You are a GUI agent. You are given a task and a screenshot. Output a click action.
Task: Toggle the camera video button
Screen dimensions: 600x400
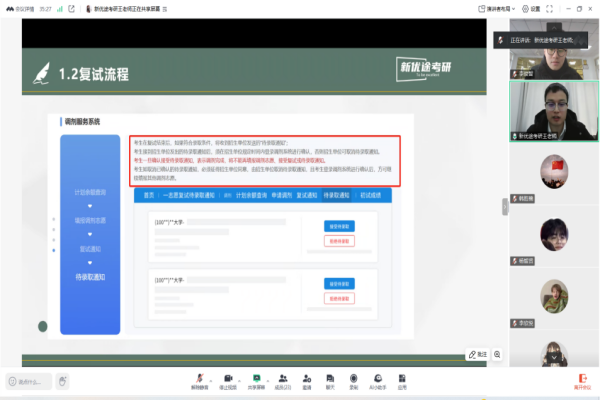[228, 379]
